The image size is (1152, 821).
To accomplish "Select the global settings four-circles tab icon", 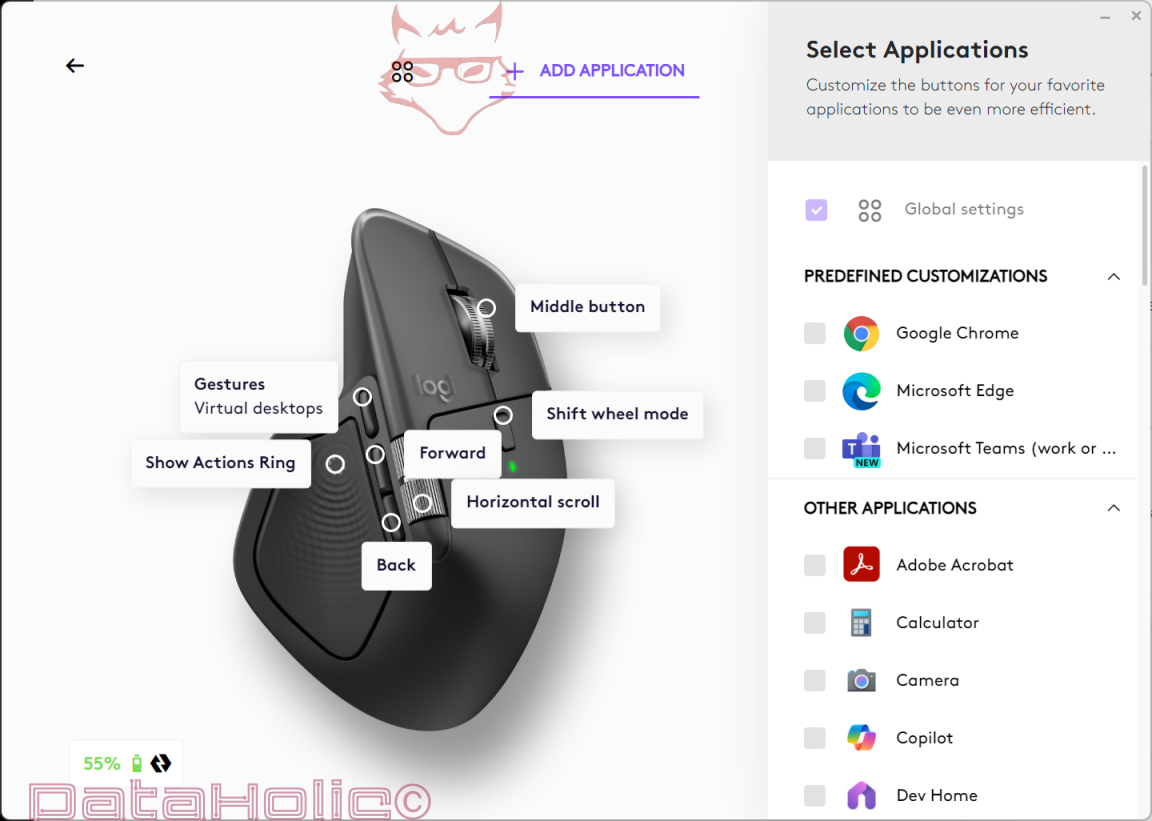I will 403,71.
